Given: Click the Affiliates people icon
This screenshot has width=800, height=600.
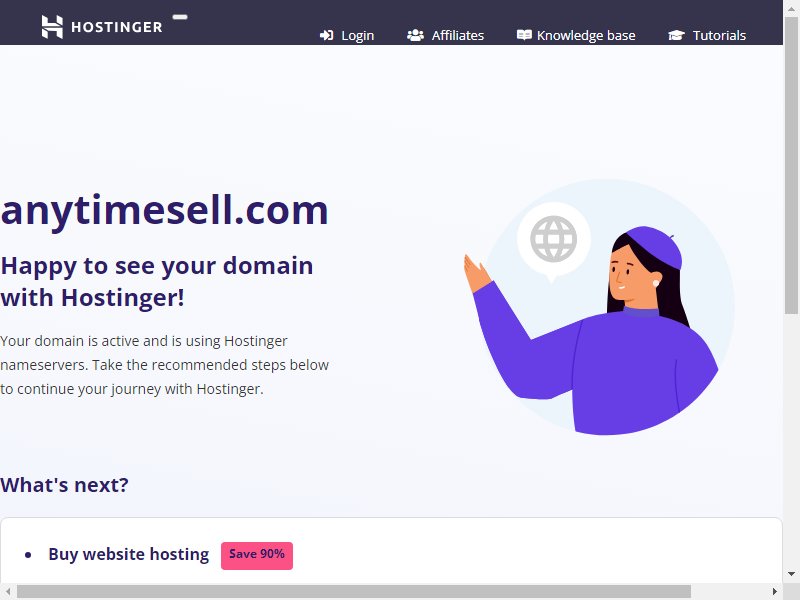Looking at the screenshot, I should pos(415,35).
